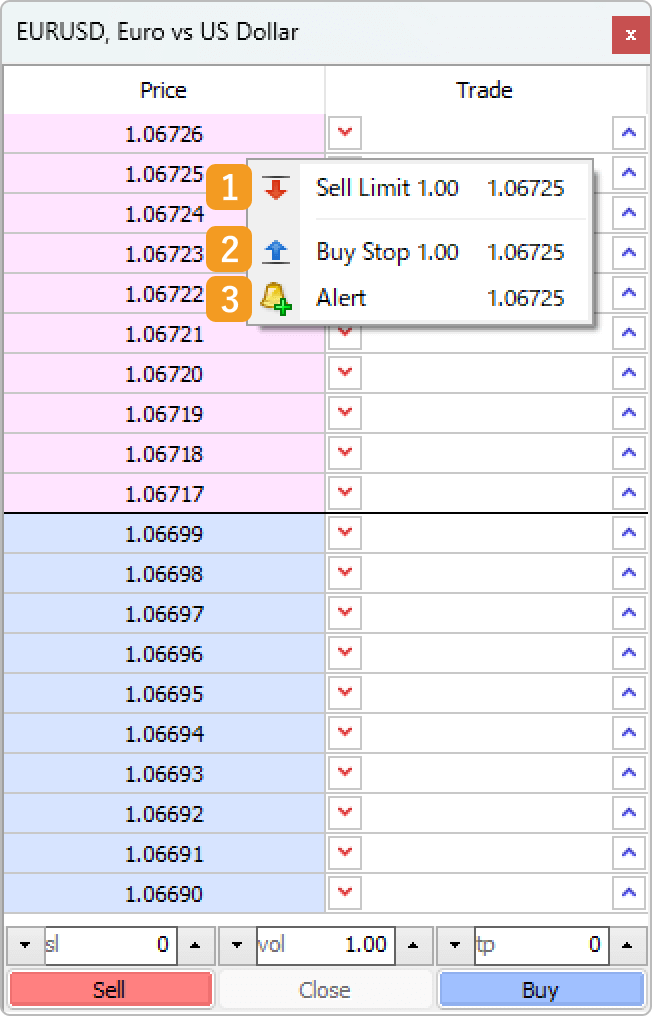
Task: Increase the tp take profit value
Action: (626, 945)
